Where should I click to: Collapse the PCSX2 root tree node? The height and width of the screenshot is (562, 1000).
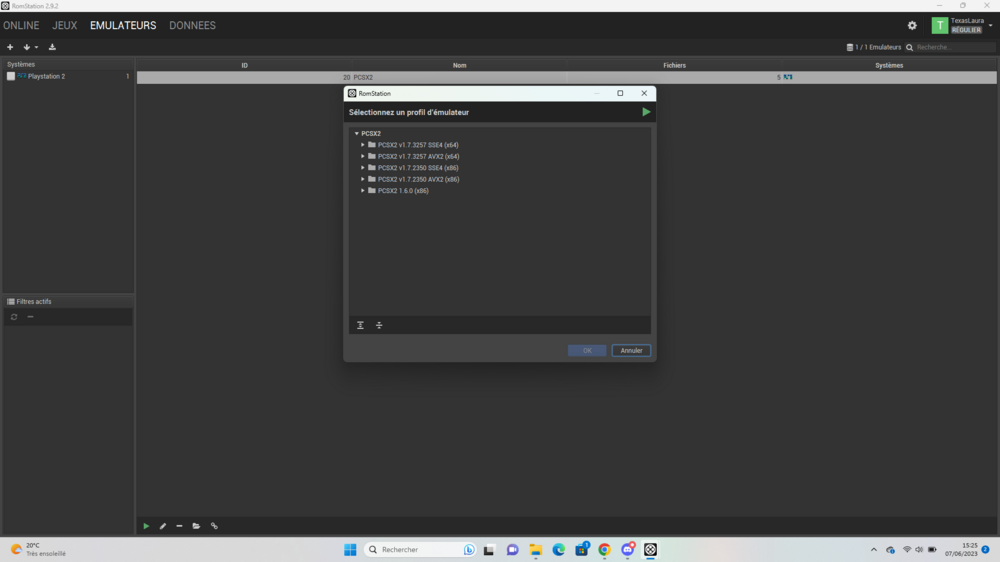pyautogui.click(x=356, y=133)
